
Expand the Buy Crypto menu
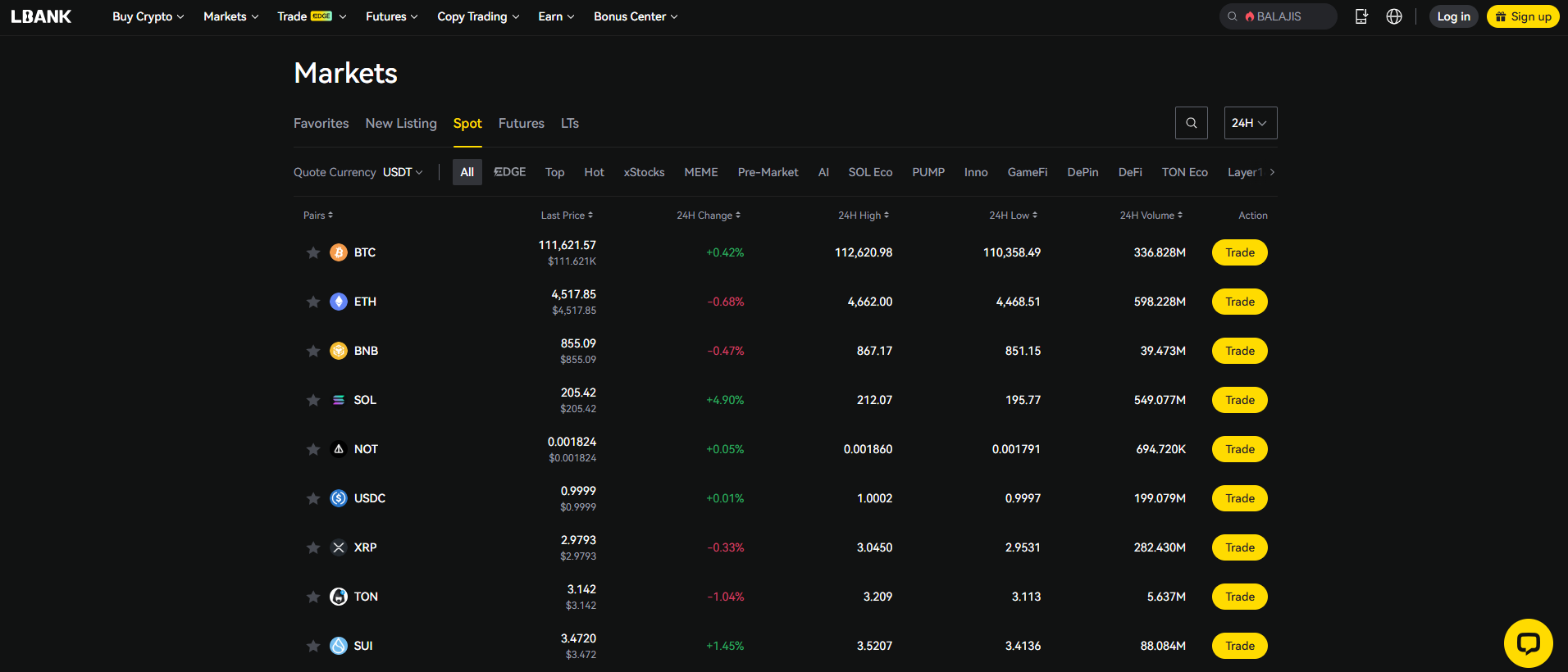point(148,16)
